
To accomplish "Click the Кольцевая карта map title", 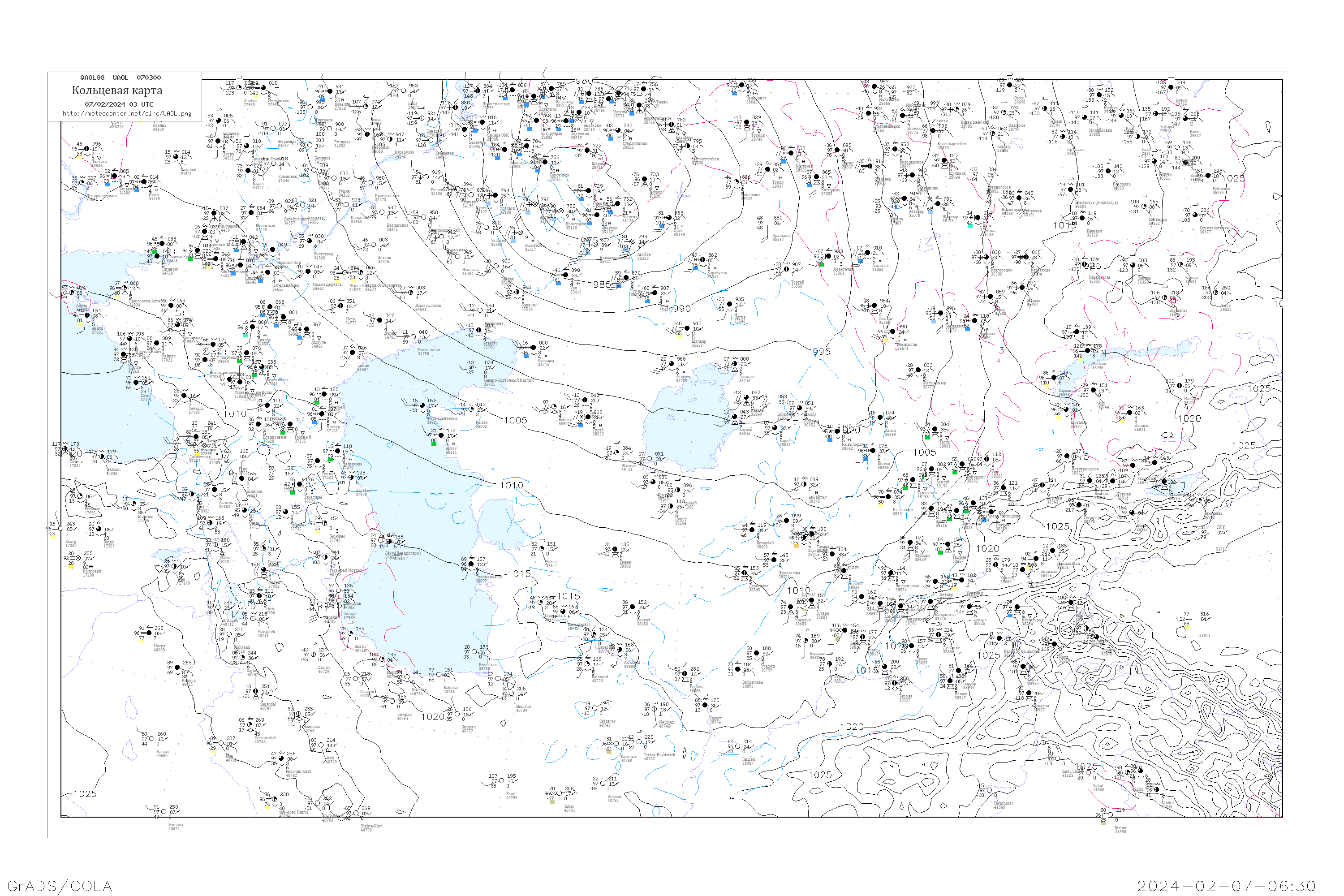I will tap(117, 90).
